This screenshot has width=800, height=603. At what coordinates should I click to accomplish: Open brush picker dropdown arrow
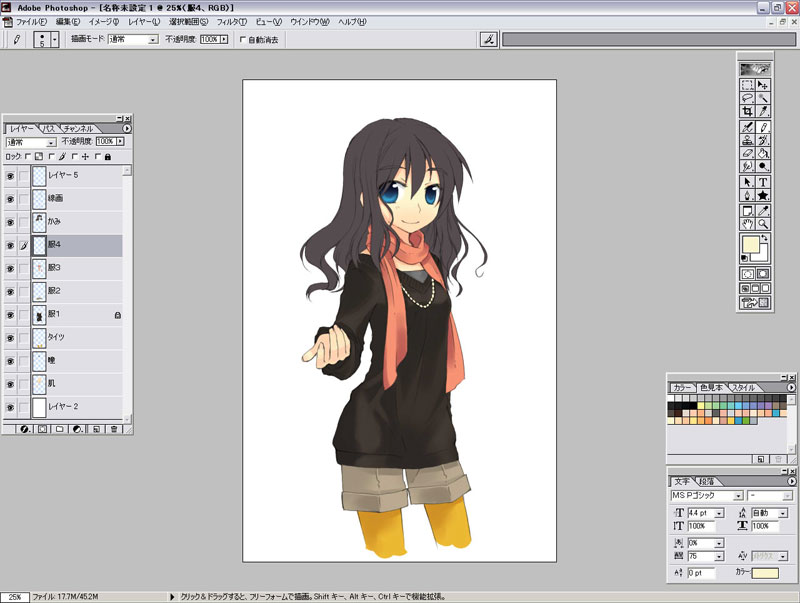click(55, 39)
